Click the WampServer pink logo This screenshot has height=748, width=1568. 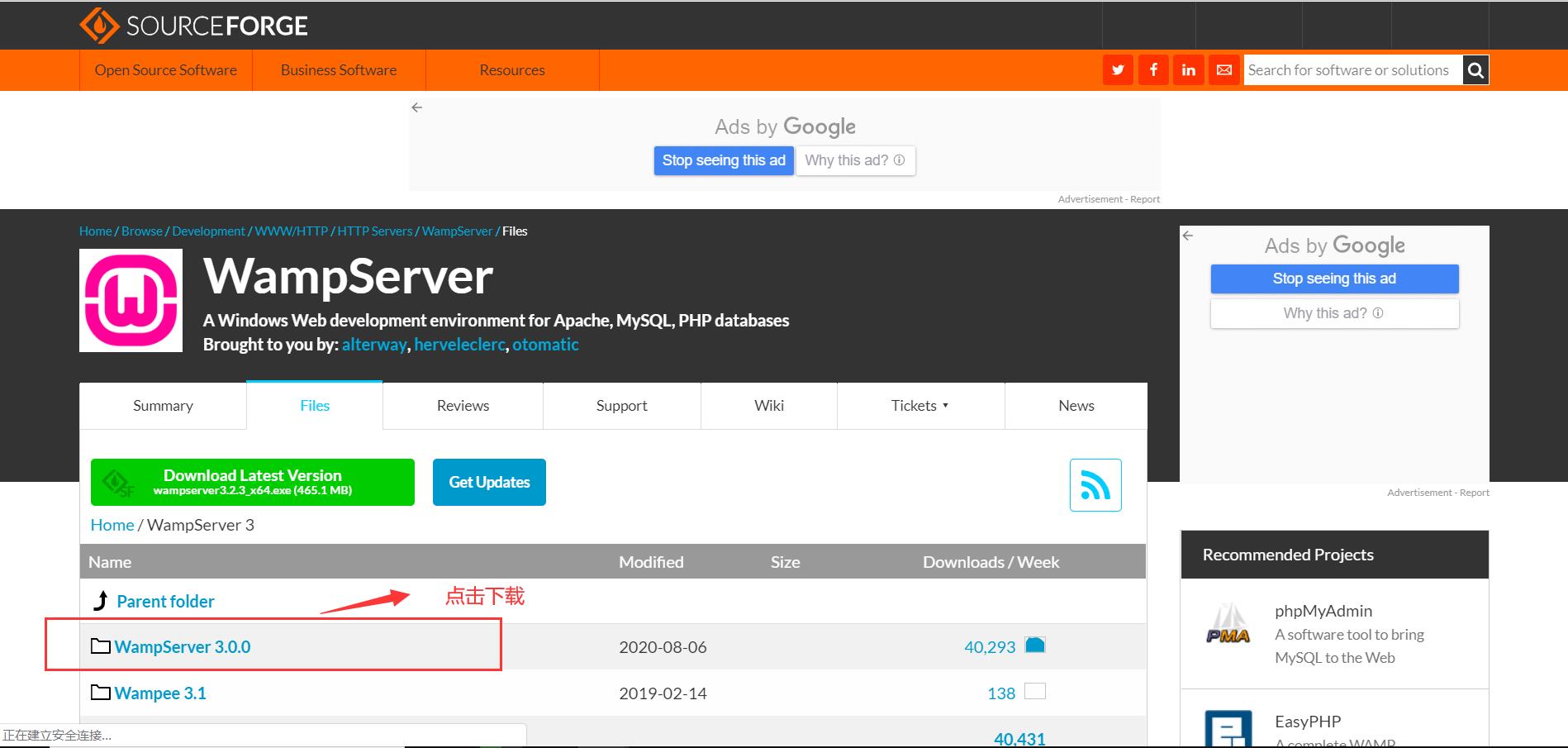pos(131,301)
